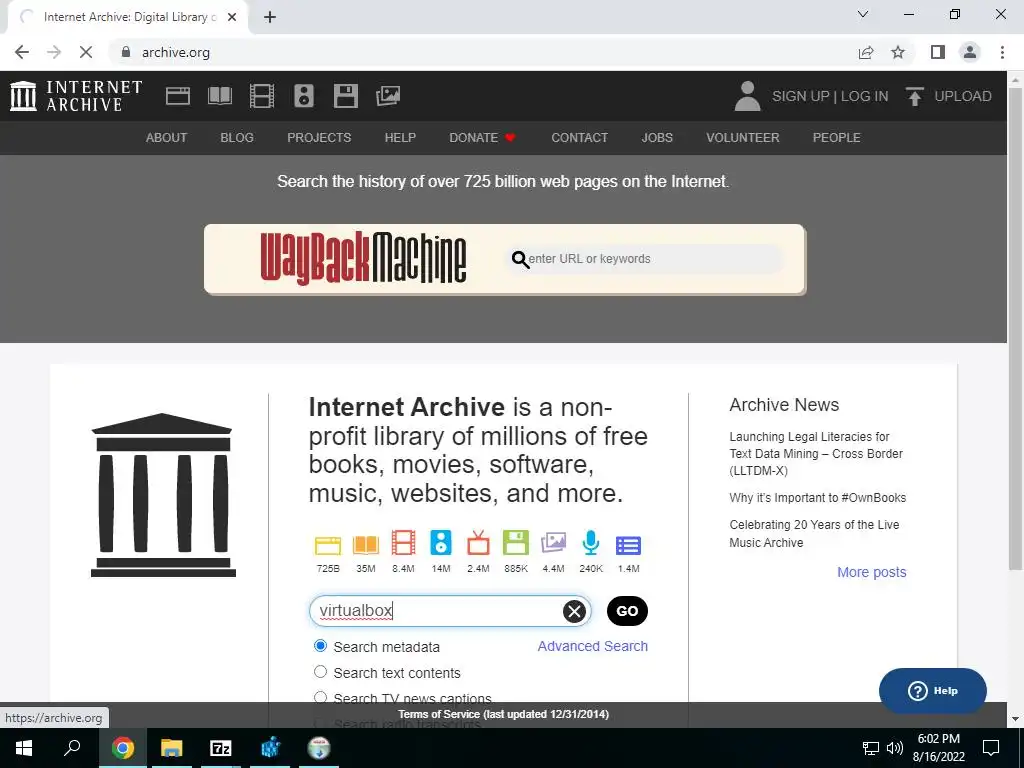Click the Internet Archive browser tab
This screenshot has width=1024, height=768.
(x=127, y=17)
